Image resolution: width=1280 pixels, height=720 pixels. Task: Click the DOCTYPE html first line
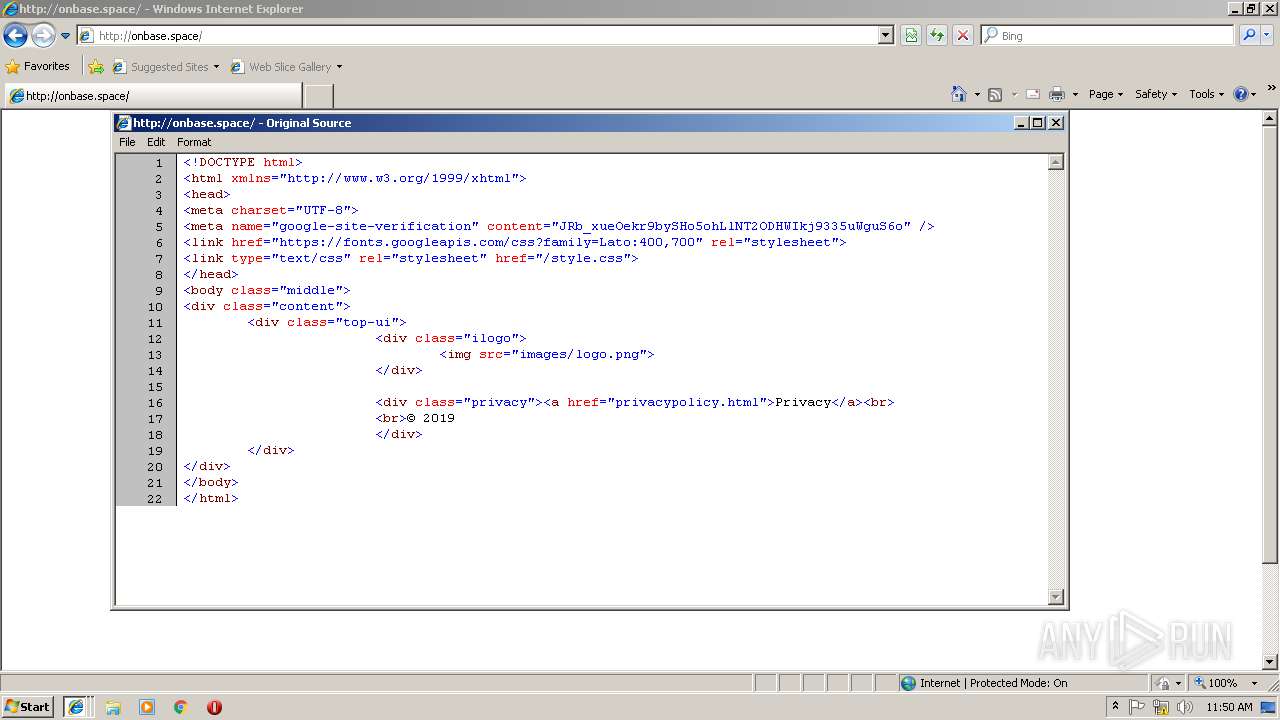[x=243, y=162]
